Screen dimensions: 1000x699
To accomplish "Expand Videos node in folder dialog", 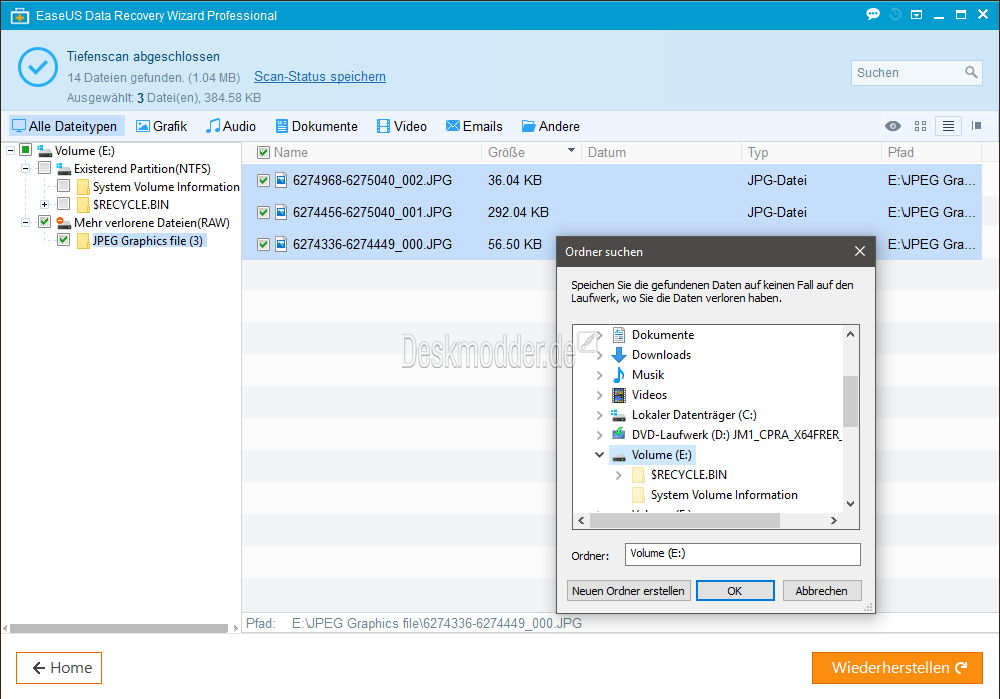I will pos(599,395).
